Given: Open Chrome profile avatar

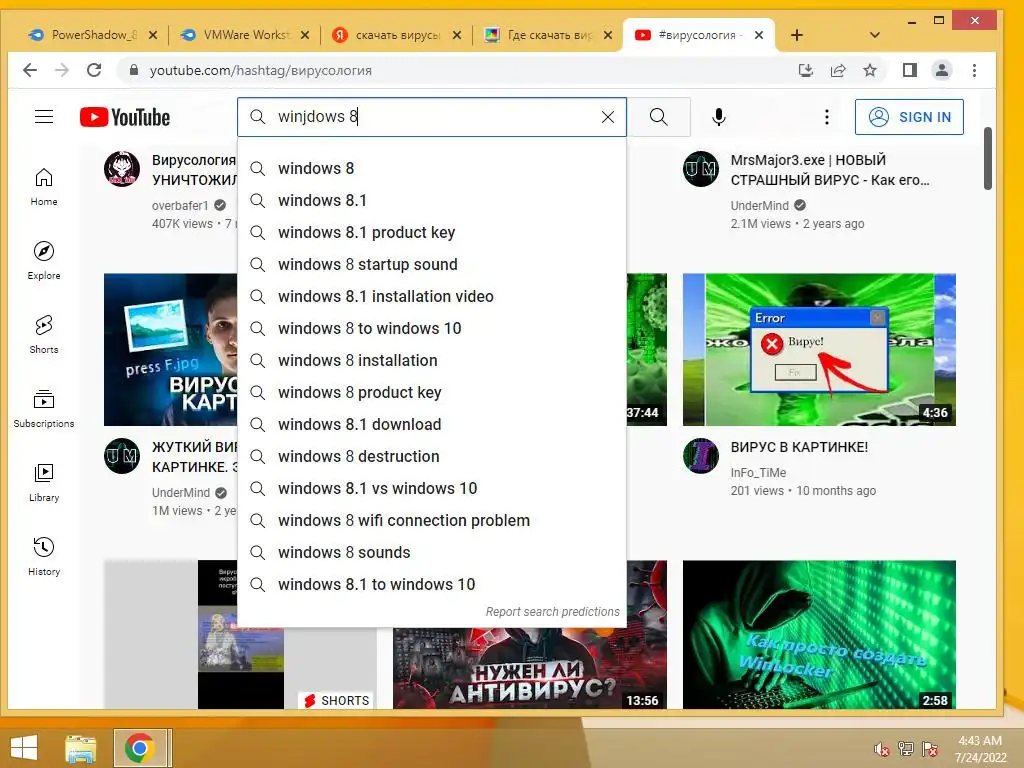Looking at the screenshot, I should (942, 70).
